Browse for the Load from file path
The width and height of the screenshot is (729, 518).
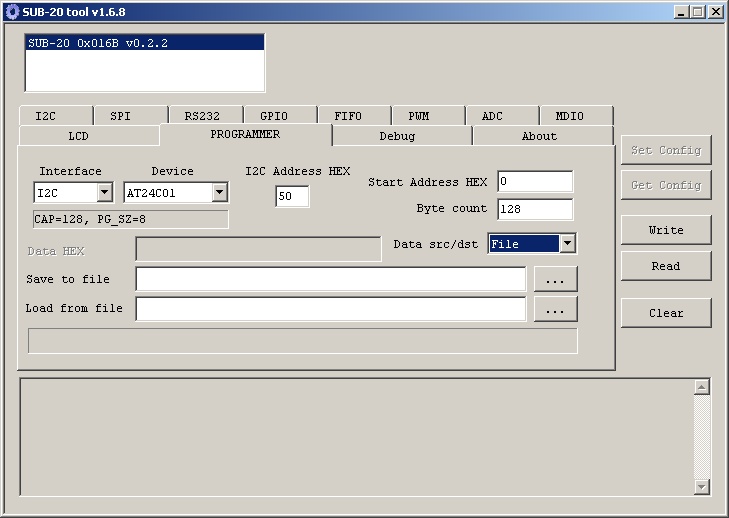pos(555,310)
